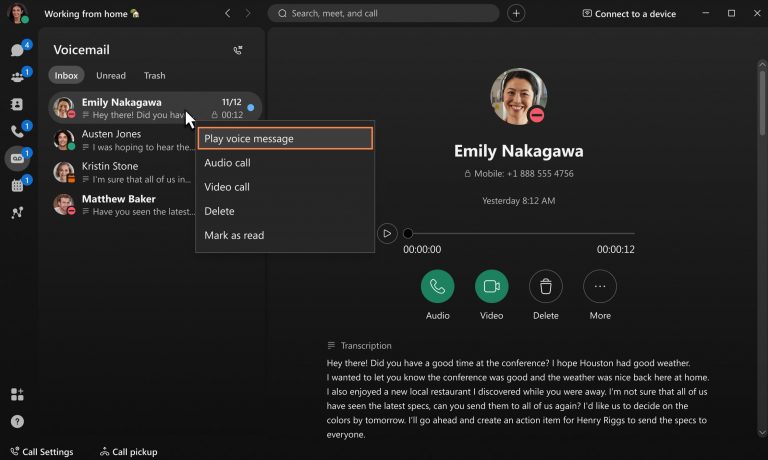
Task: Select Mark as read from context menu
Action: (233, 235)
